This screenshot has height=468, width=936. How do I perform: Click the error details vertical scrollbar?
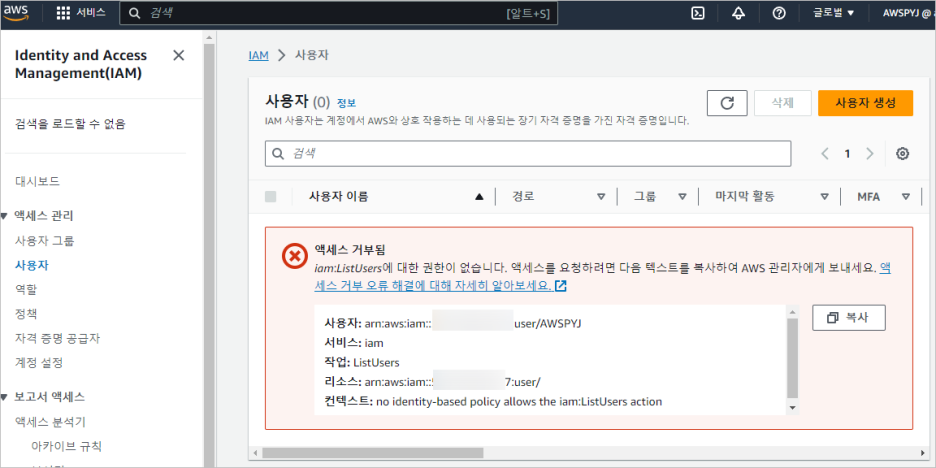tap(792, 358)
